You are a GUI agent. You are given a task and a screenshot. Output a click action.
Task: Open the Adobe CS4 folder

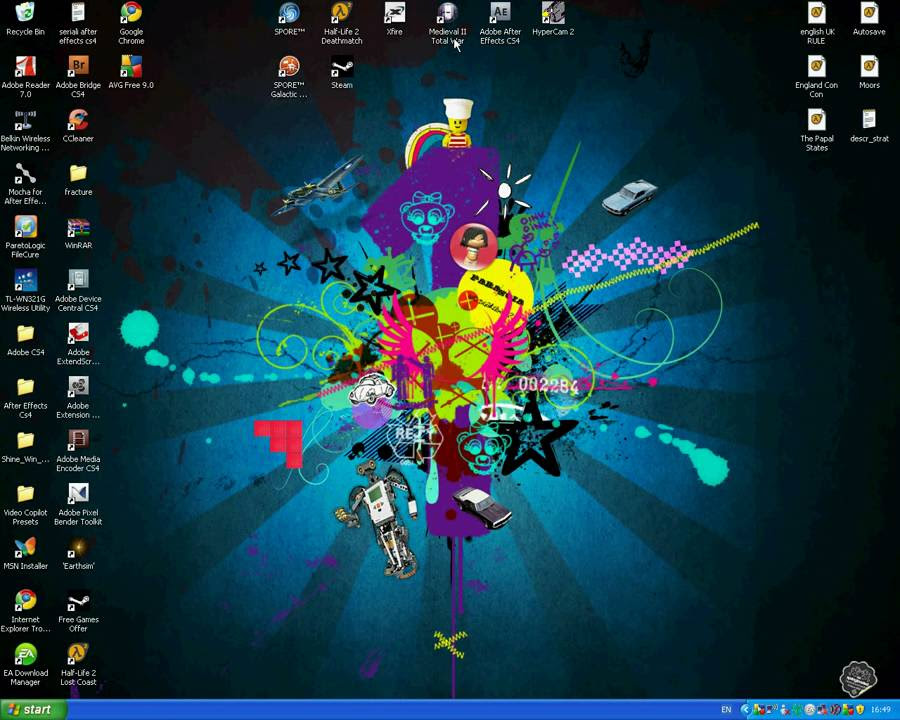click(25, 334)
